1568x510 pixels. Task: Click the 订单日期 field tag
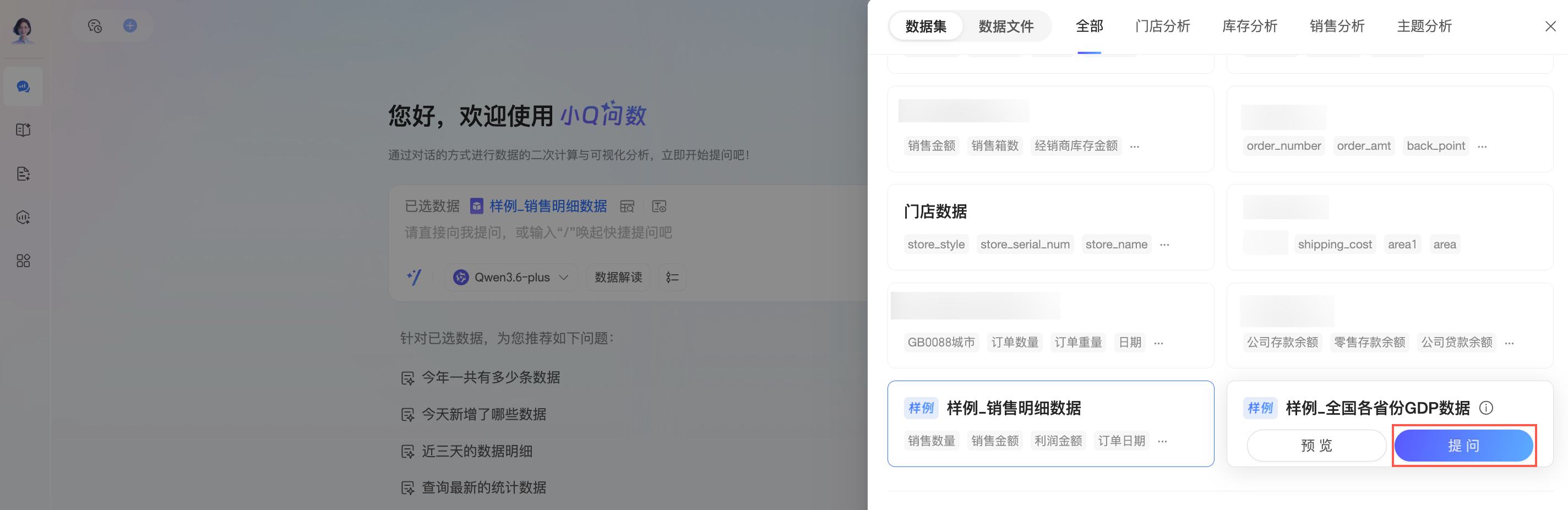(1121, 441)
